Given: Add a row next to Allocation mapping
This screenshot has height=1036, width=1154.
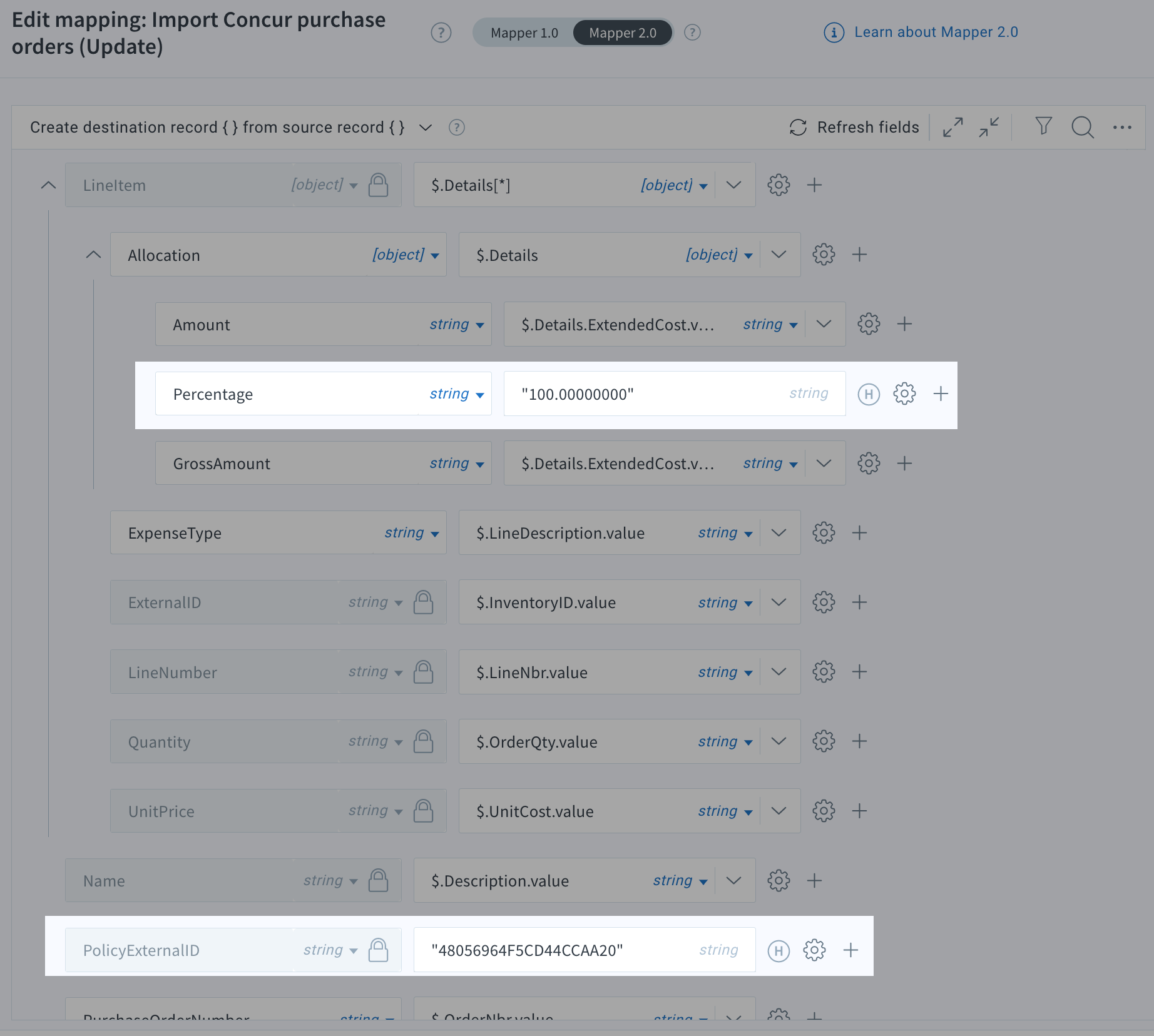Looking at the screenshot, I should click(x=859, y=255).
